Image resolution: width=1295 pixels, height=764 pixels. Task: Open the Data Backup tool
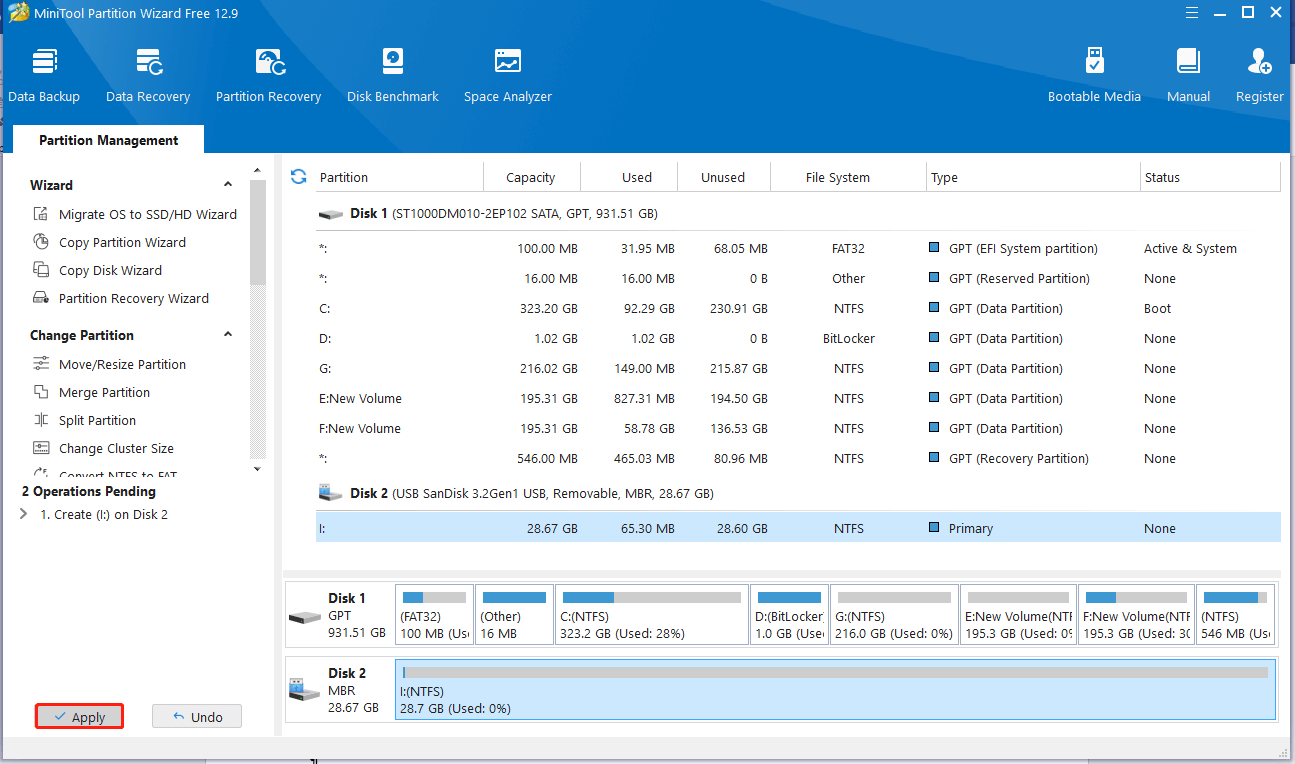pos(44,75)
